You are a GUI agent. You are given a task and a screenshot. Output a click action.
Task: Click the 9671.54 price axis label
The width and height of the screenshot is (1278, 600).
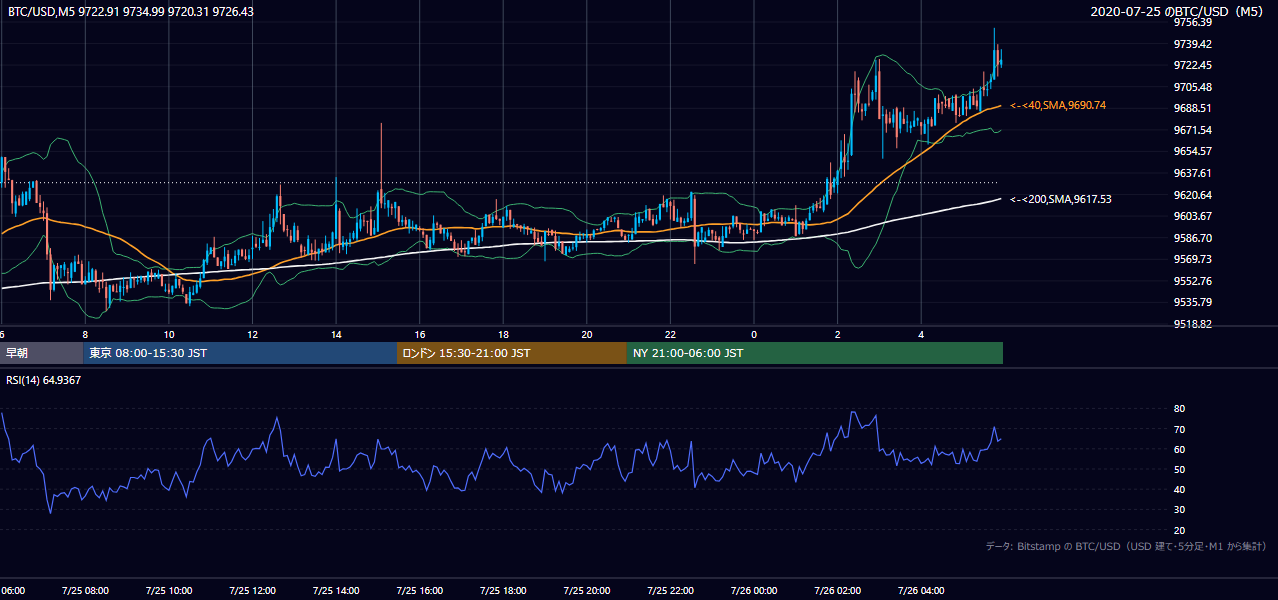(x=1193, y=130)
